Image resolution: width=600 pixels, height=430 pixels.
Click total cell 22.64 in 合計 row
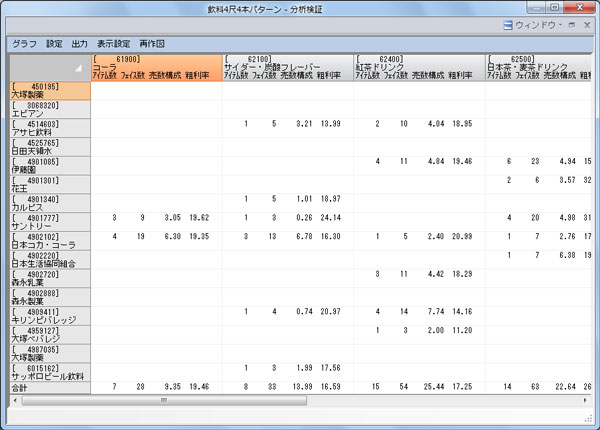[565, 387]
